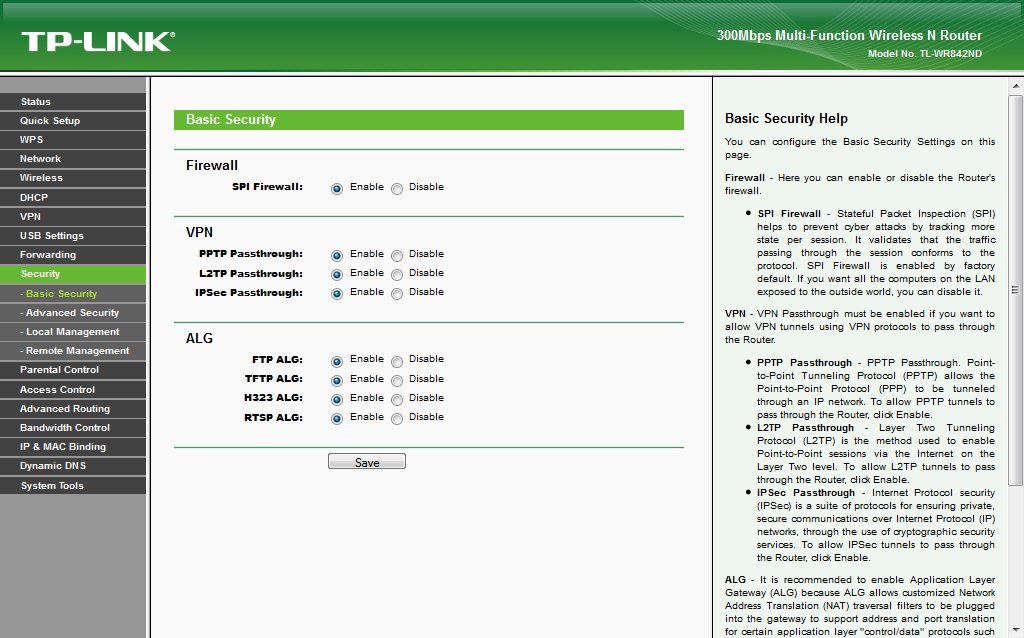
Task: Open Bandwidth Control menu
Action: point(73,427)
